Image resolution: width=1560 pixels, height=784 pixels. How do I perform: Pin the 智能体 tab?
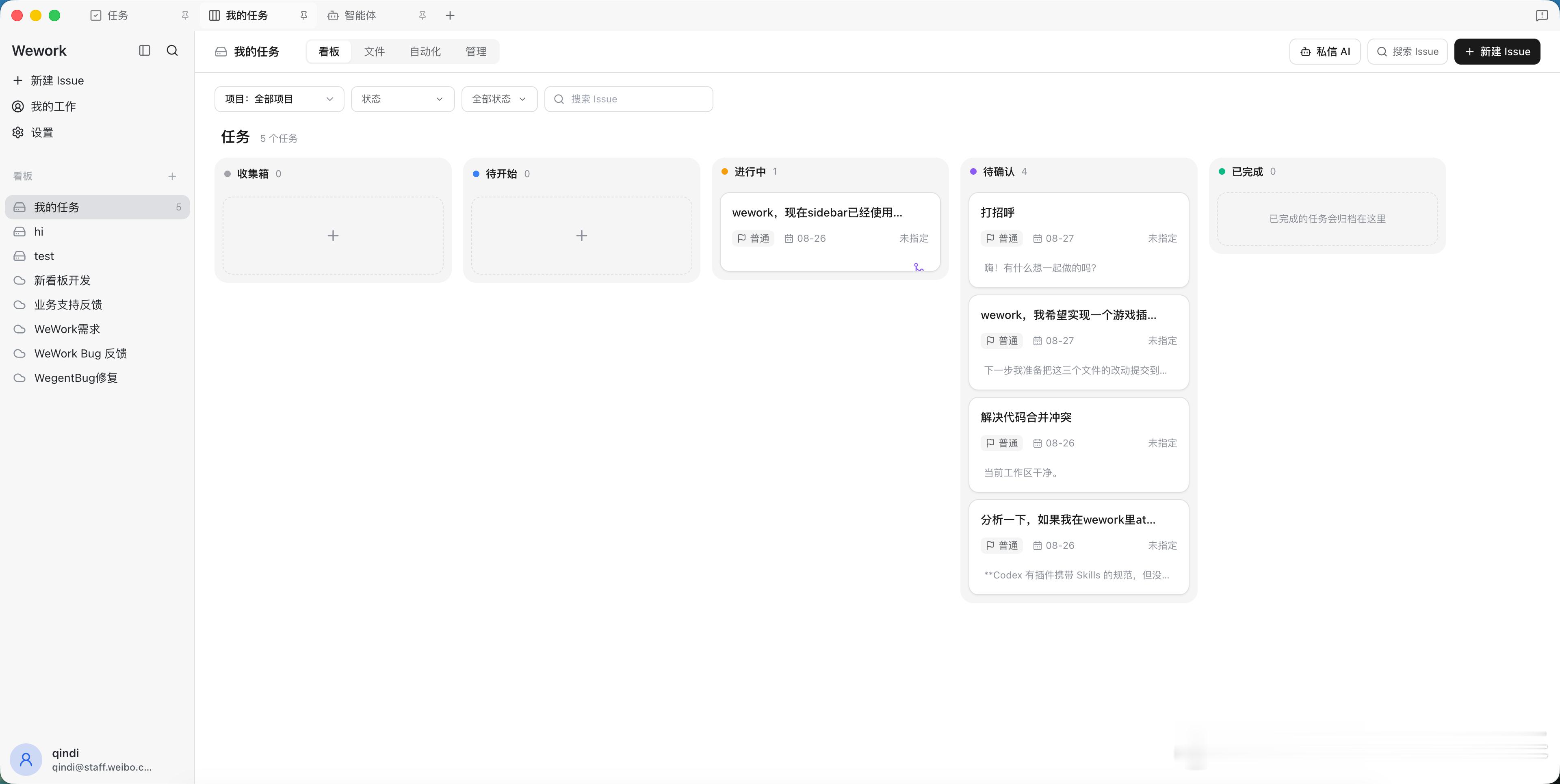click(x=422, y=16)
